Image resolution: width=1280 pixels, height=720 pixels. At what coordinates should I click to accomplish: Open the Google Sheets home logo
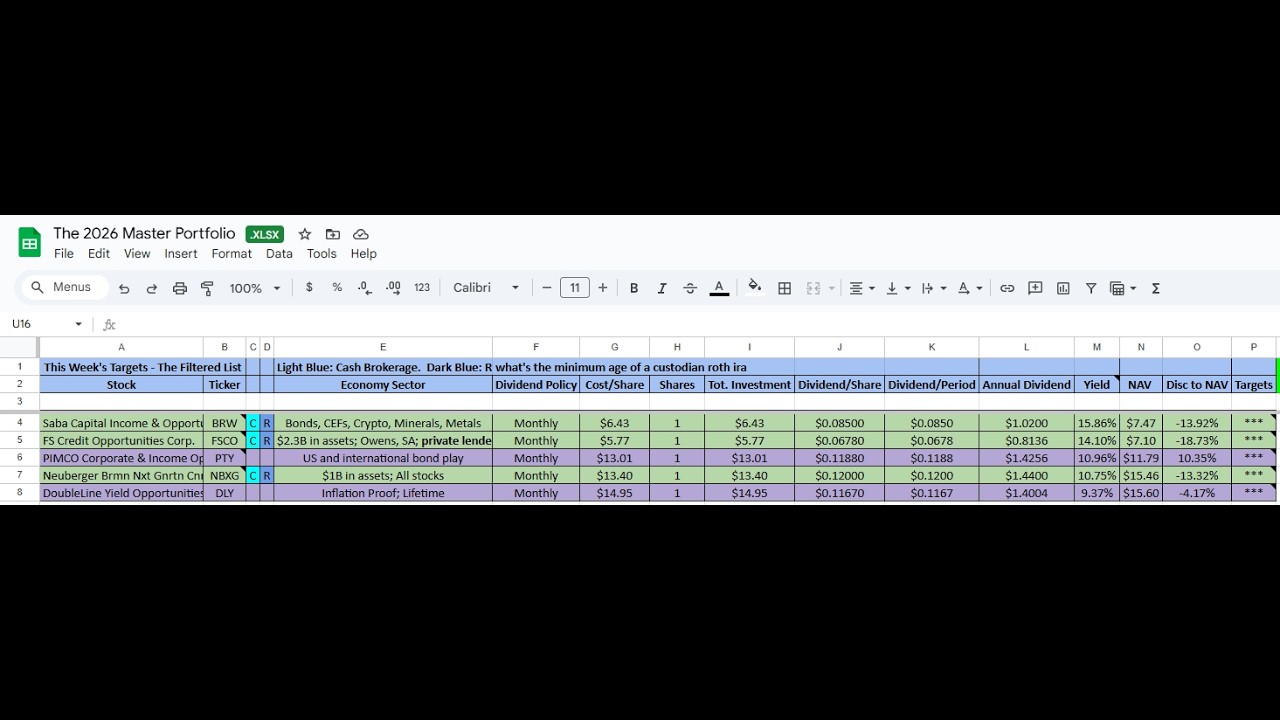coord(29,243)
